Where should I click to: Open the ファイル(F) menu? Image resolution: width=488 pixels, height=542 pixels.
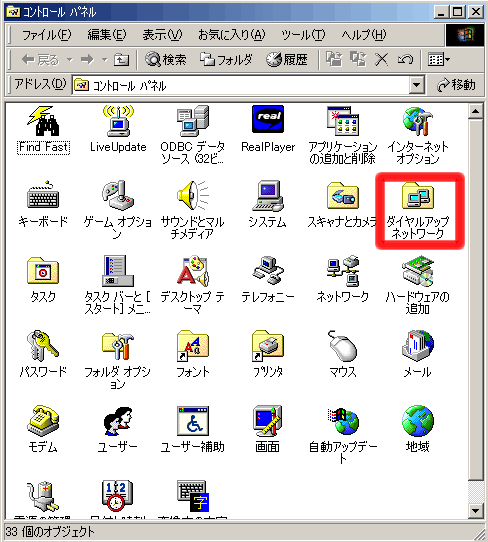coord(47,35)
